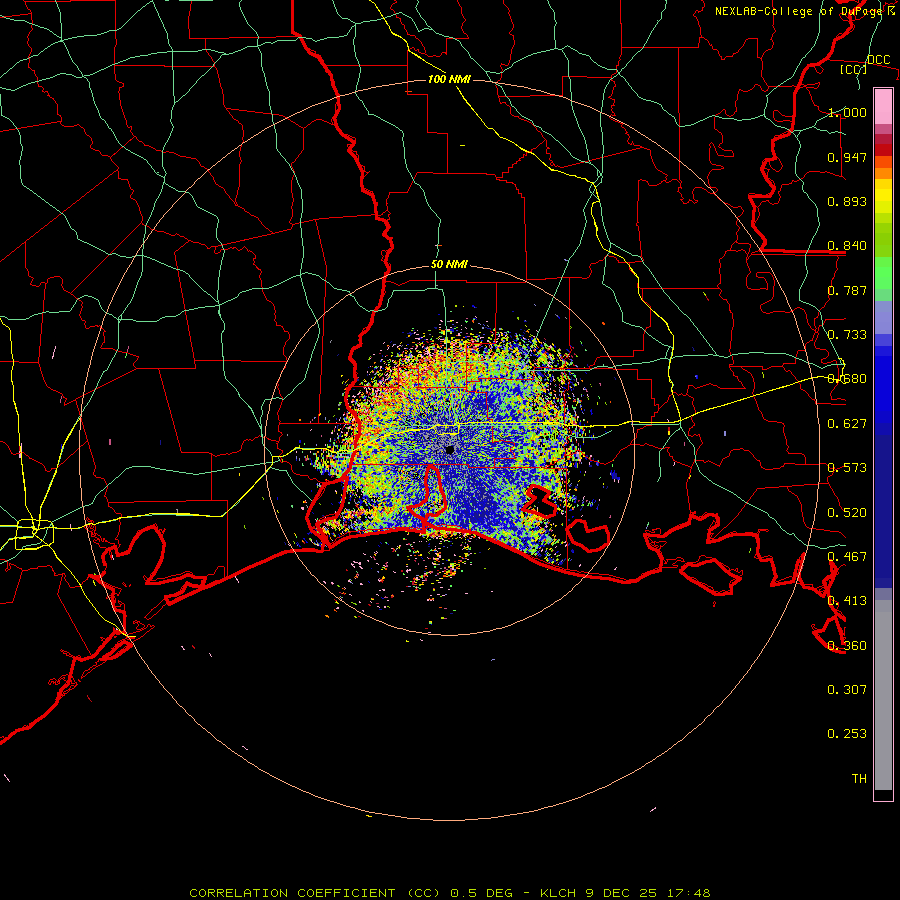The width and height of the screenshot is (900, 900).
Task: Click the lavender segment of the color bar
Action: 883,317
